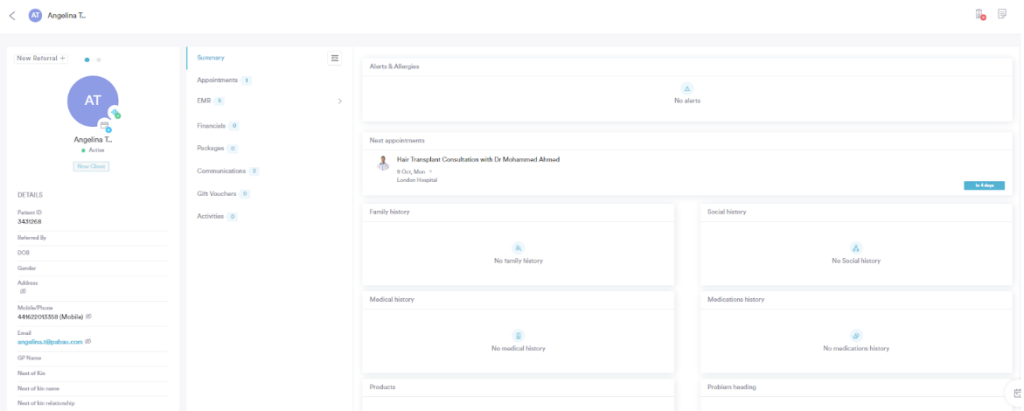Click the camera badge on the AT avatar
This screenshot has width=1024, height=411.
point(104,125)
